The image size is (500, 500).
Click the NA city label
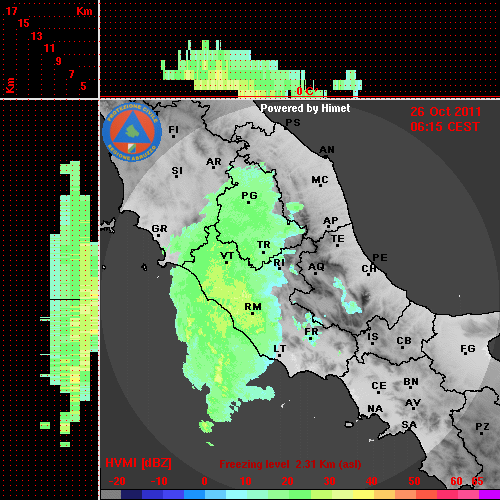(x=375, y=409)
